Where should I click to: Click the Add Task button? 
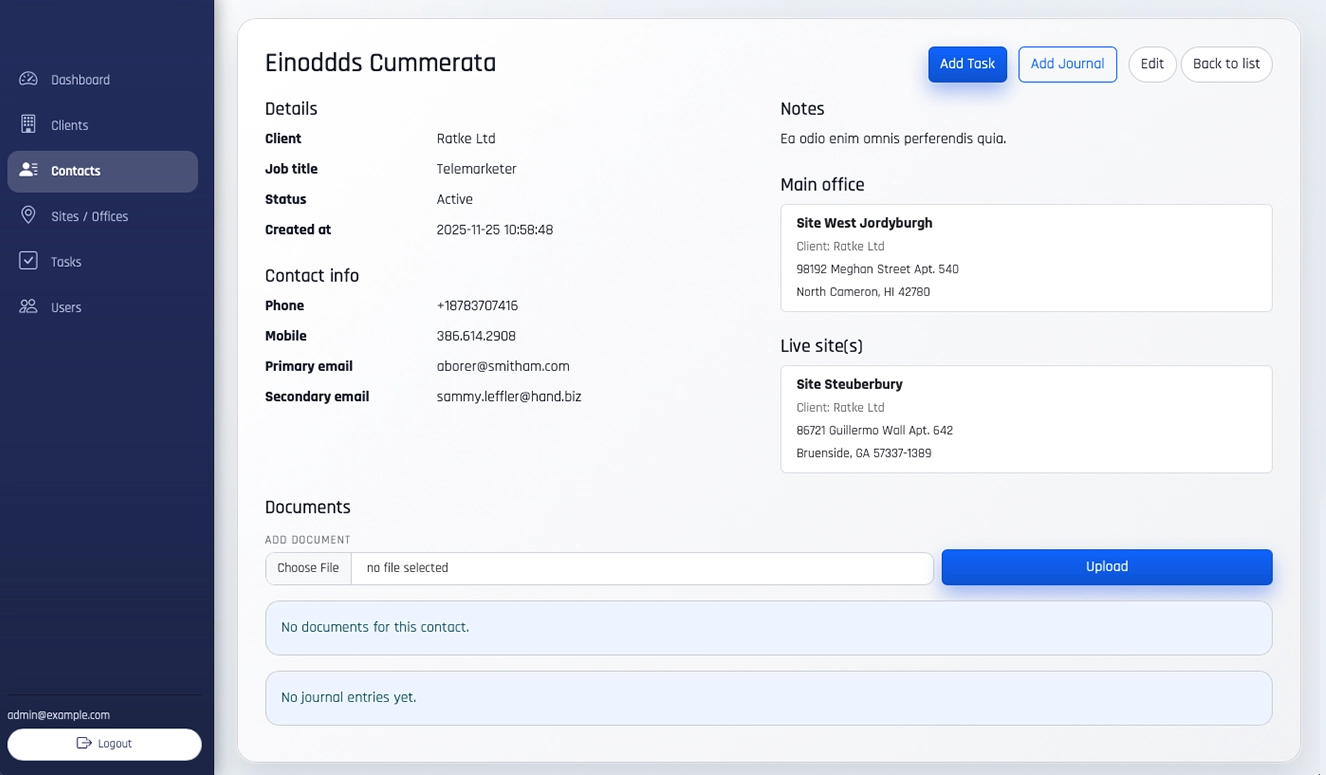tap(966, 63)
